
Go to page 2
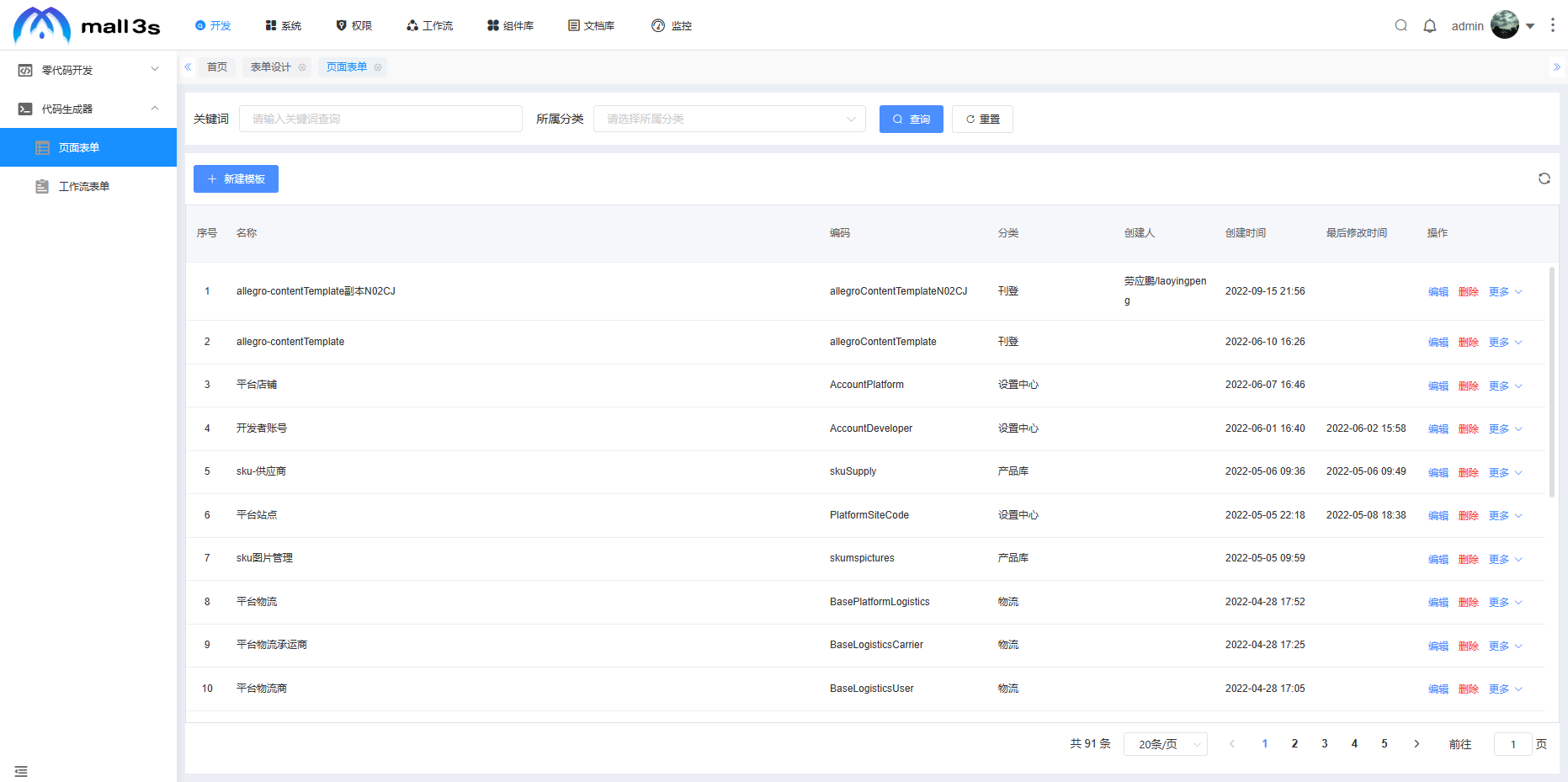pyautogui.click(x=1294, y=744)
